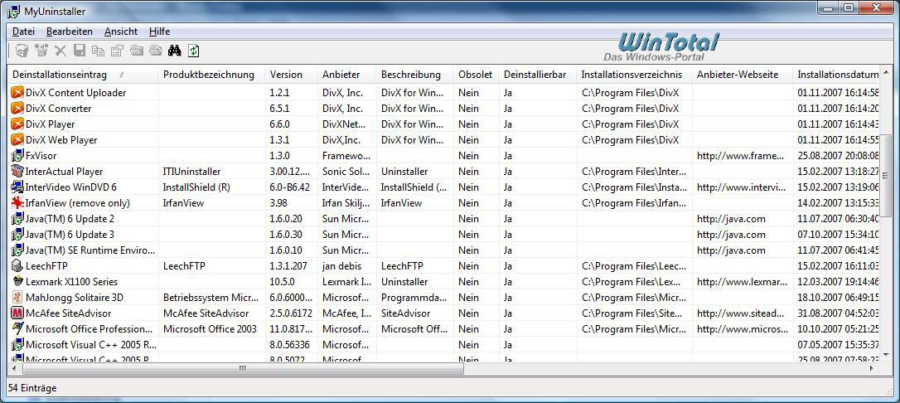Image resolution: width=900 pixels, height=403 pixels.
Task: Open the Datei menu
Action: 24,32
